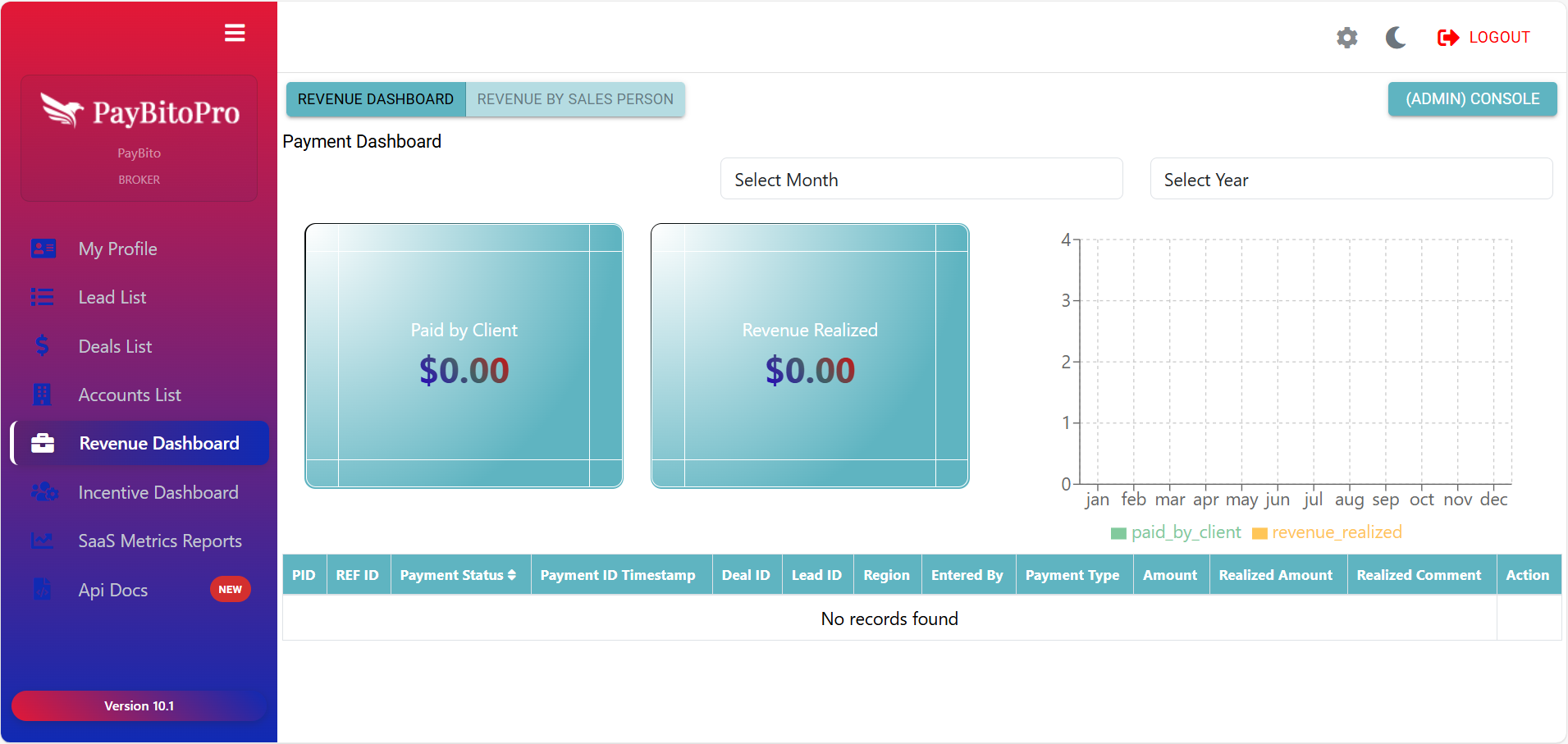
Task: Click the SaaS Metrics chart icon
Action: [x=43, y=541]
